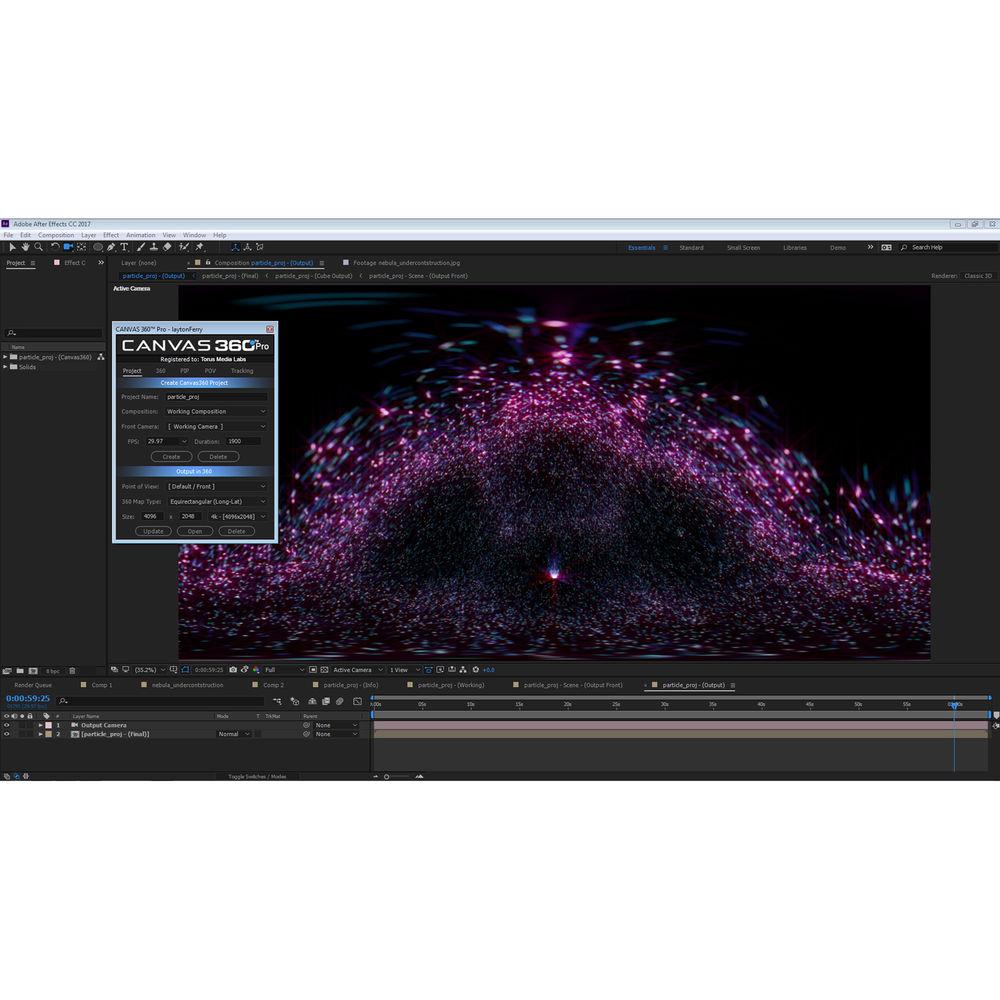Select the Pen tool
The image size is (1000, 1000).
pyautogui.click(x=111, y=247)
